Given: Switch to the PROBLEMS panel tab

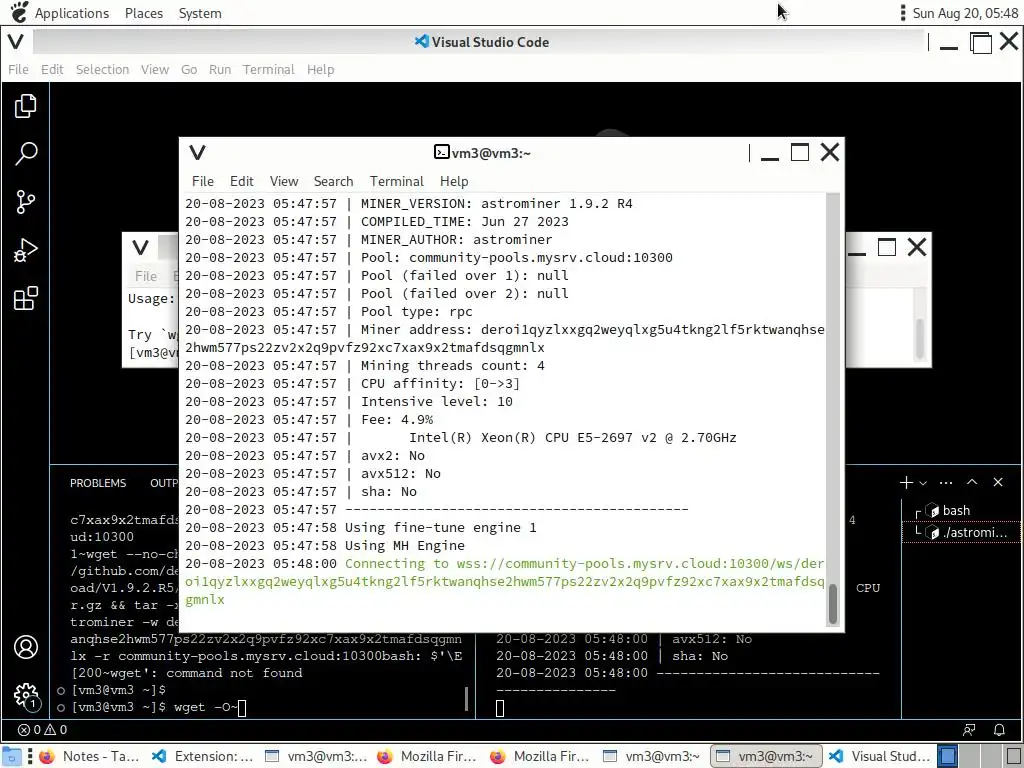Looking at the screenshot, I should pyautogui.click(x=98, y=483).
